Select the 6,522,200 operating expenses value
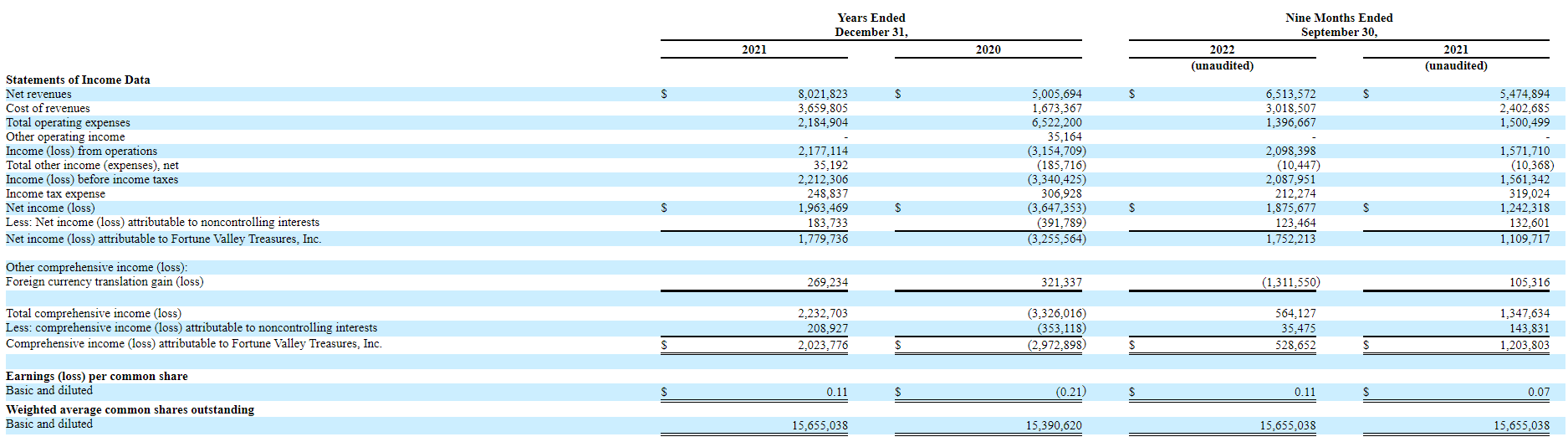Viewport: 1568px width, 442px height. 1056,123
